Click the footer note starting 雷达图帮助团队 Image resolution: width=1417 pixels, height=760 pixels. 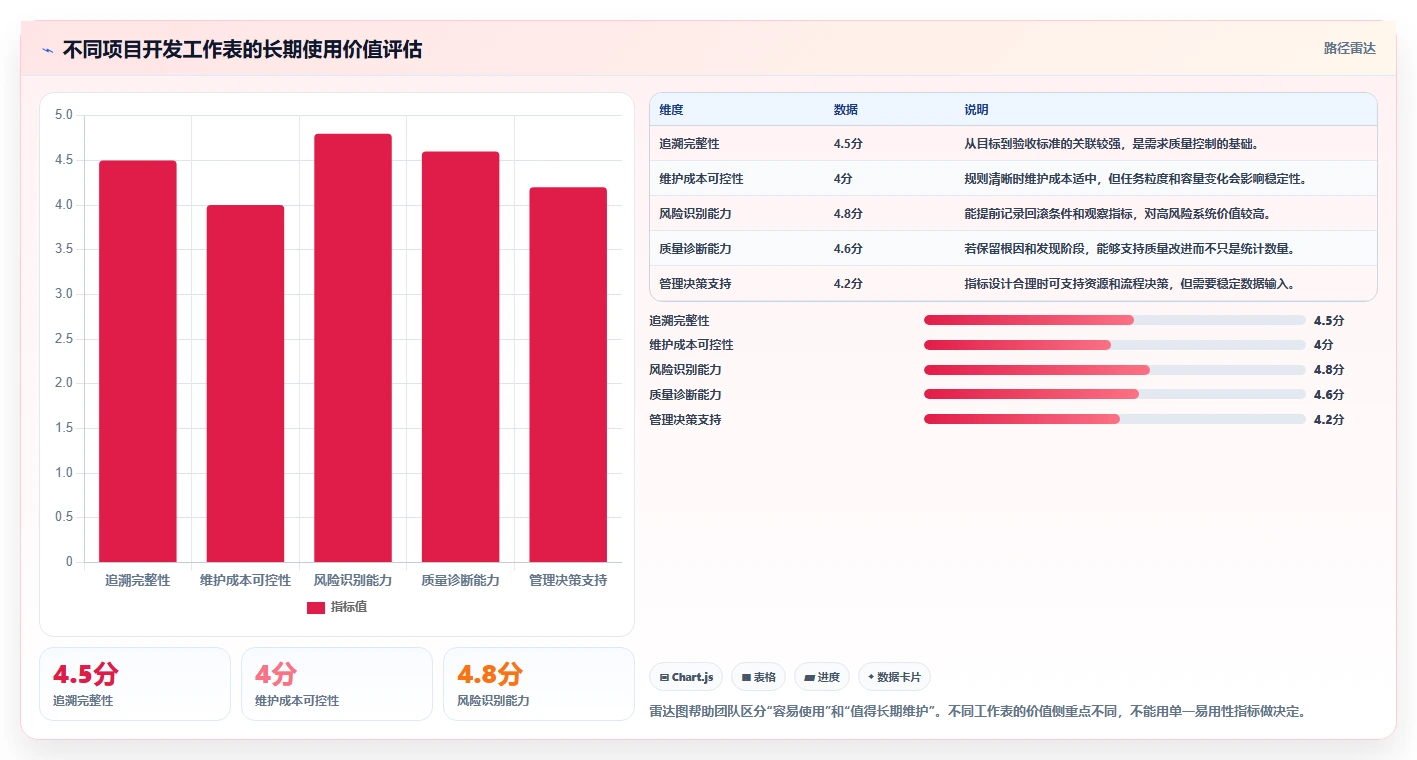point(978,712)
